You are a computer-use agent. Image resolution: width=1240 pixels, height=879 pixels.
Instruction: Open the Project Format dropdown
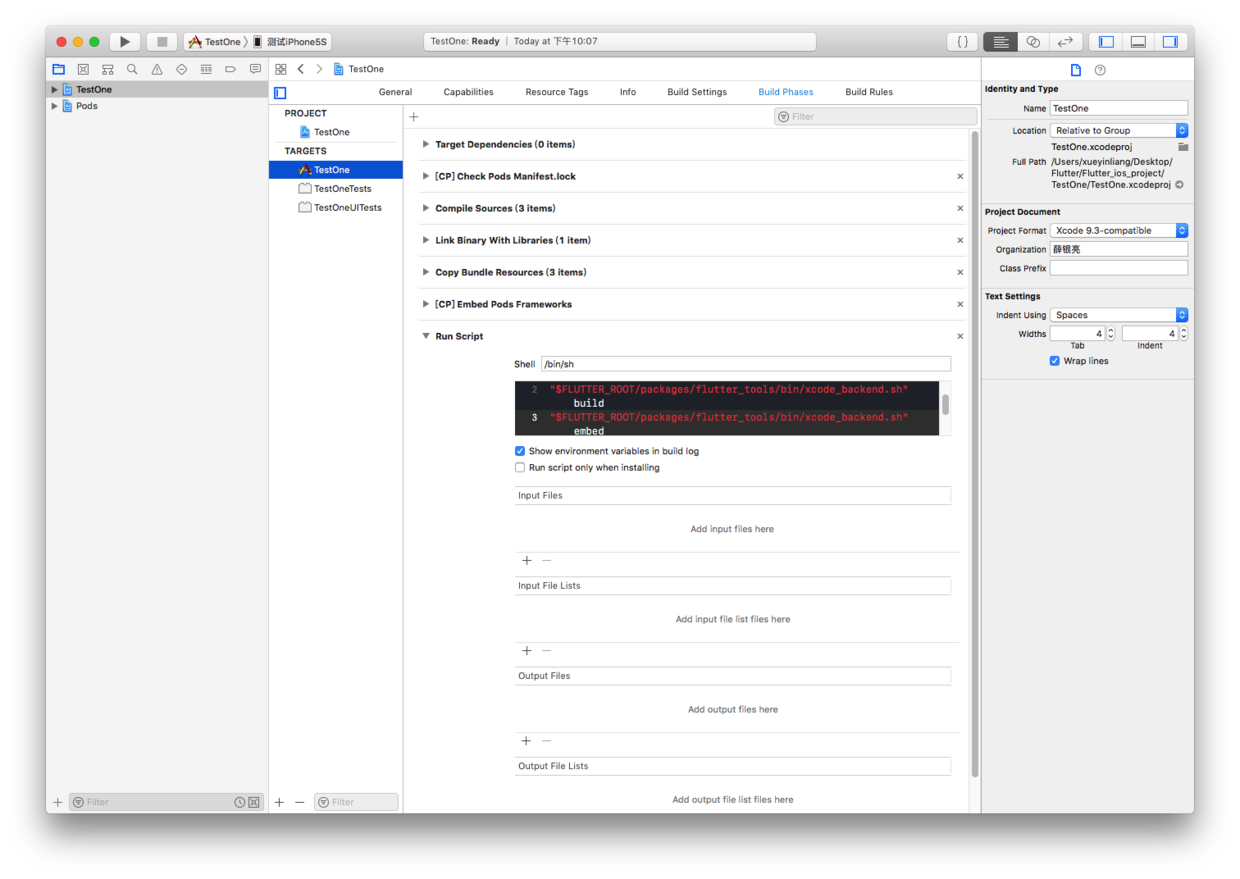pyautogui.click(x=1119, y=230)
